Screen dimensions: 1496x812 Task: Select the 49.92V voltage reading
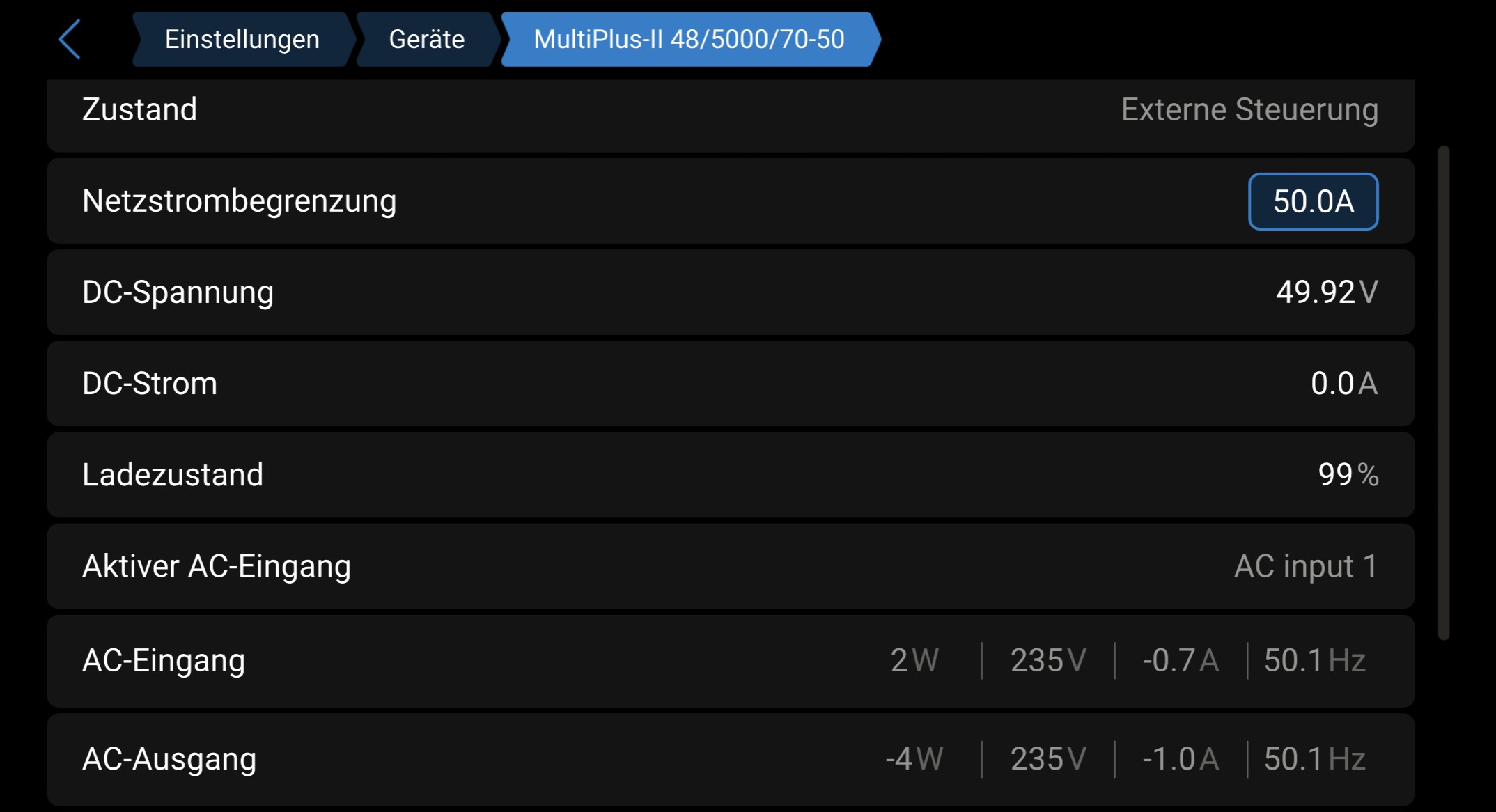(1326, 292)
